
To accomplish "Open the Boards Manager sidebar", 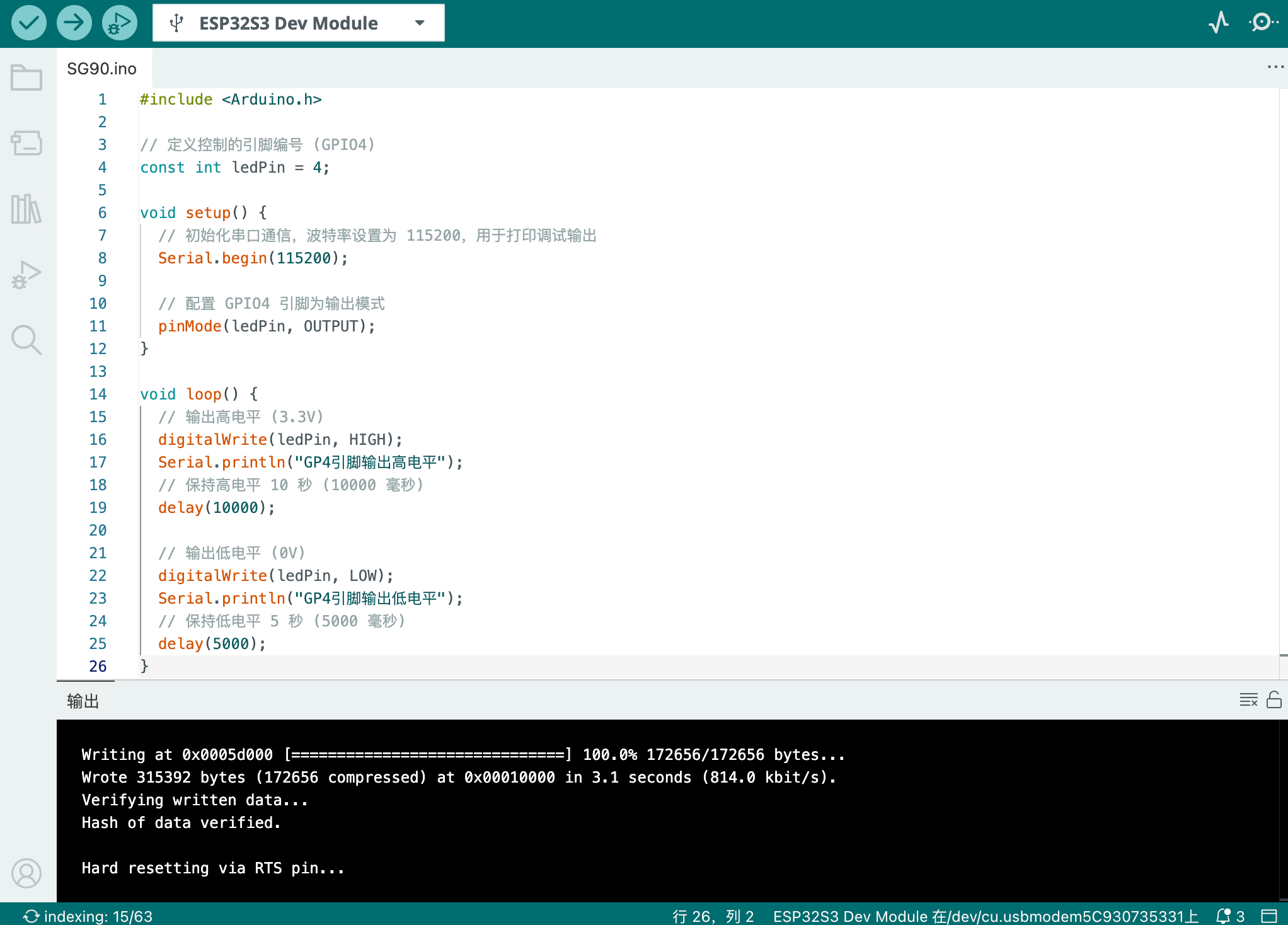I will [x=26, y=144].
